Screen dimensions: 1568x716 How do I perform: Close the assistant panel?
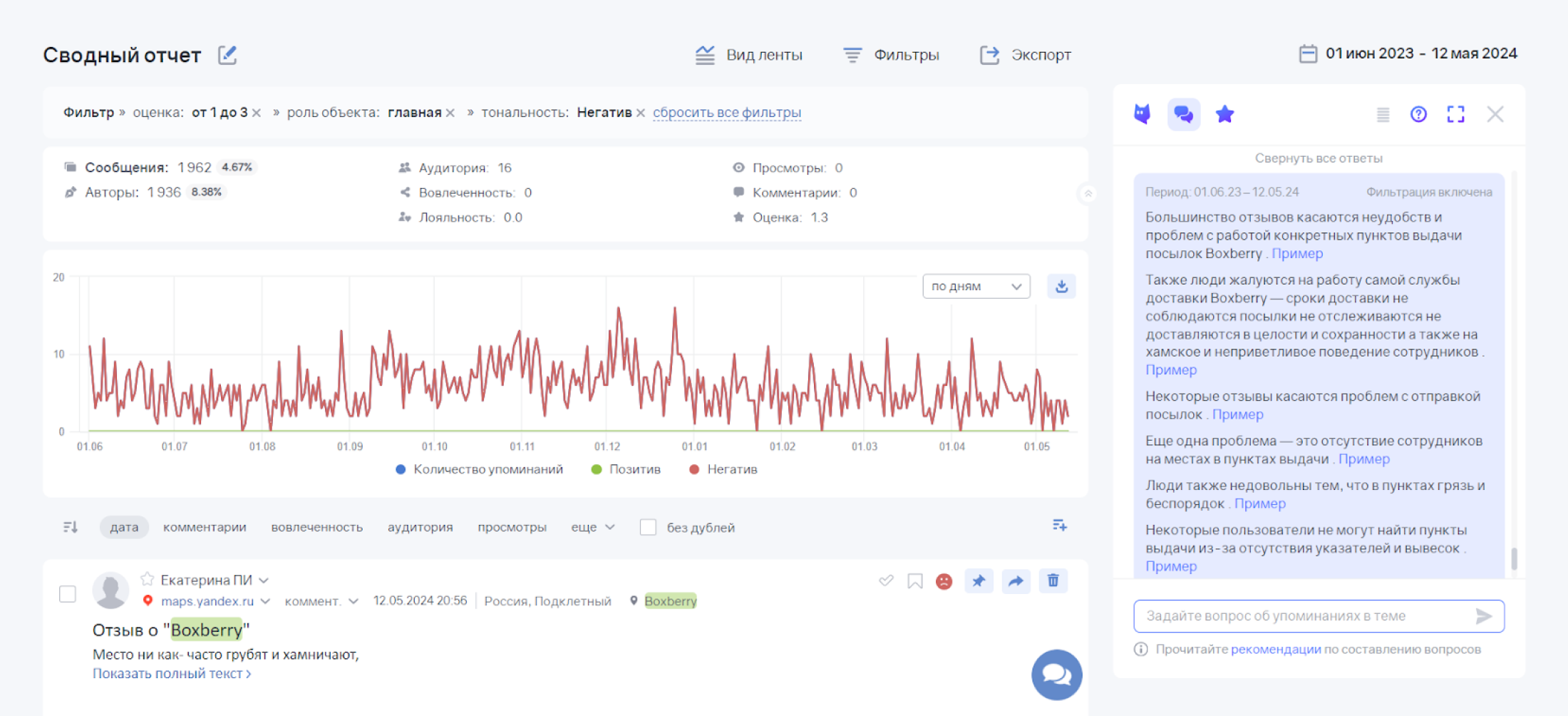click(1495, 114)
